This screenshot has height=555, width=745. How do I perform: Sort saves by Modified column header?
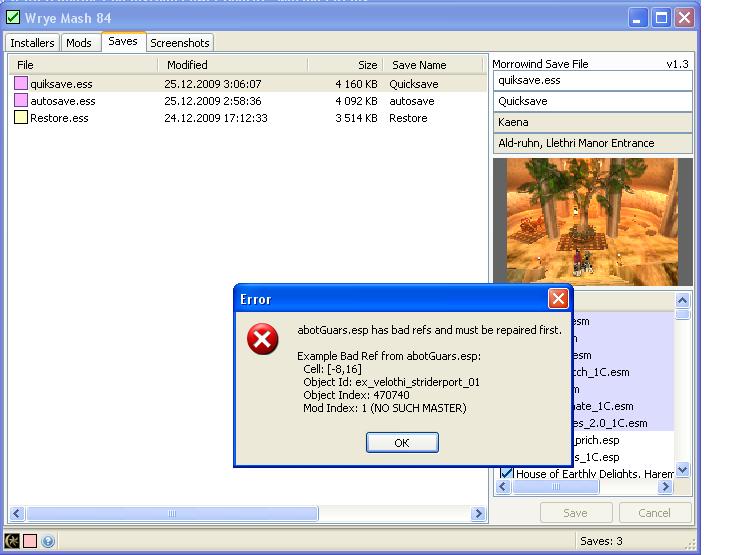(187, 64)
